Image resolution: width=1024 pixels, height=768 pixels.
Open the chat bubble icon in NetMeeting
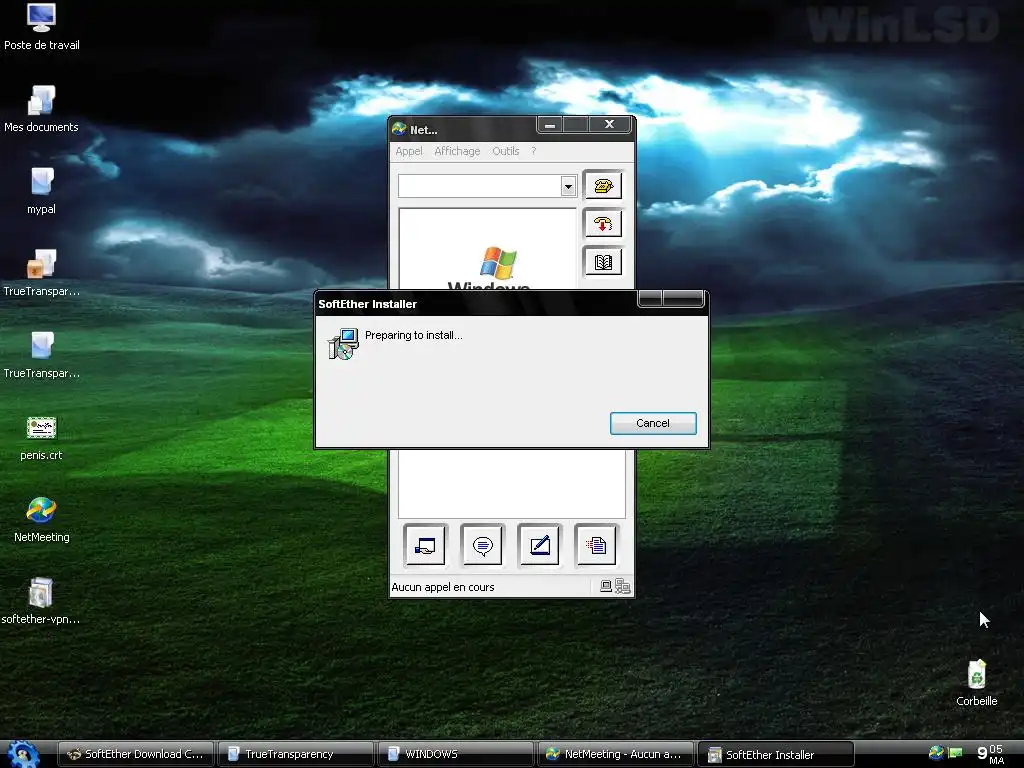pyautogui.click(x=483, y=545)
